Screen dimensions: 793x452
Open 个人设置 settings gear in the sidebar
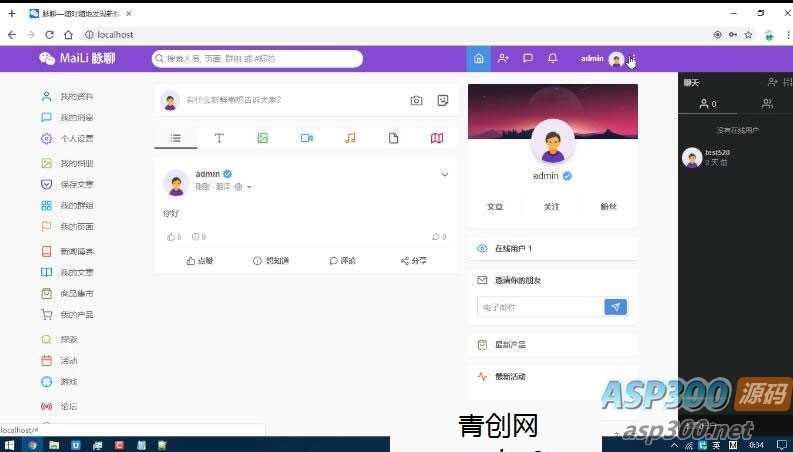67,138
